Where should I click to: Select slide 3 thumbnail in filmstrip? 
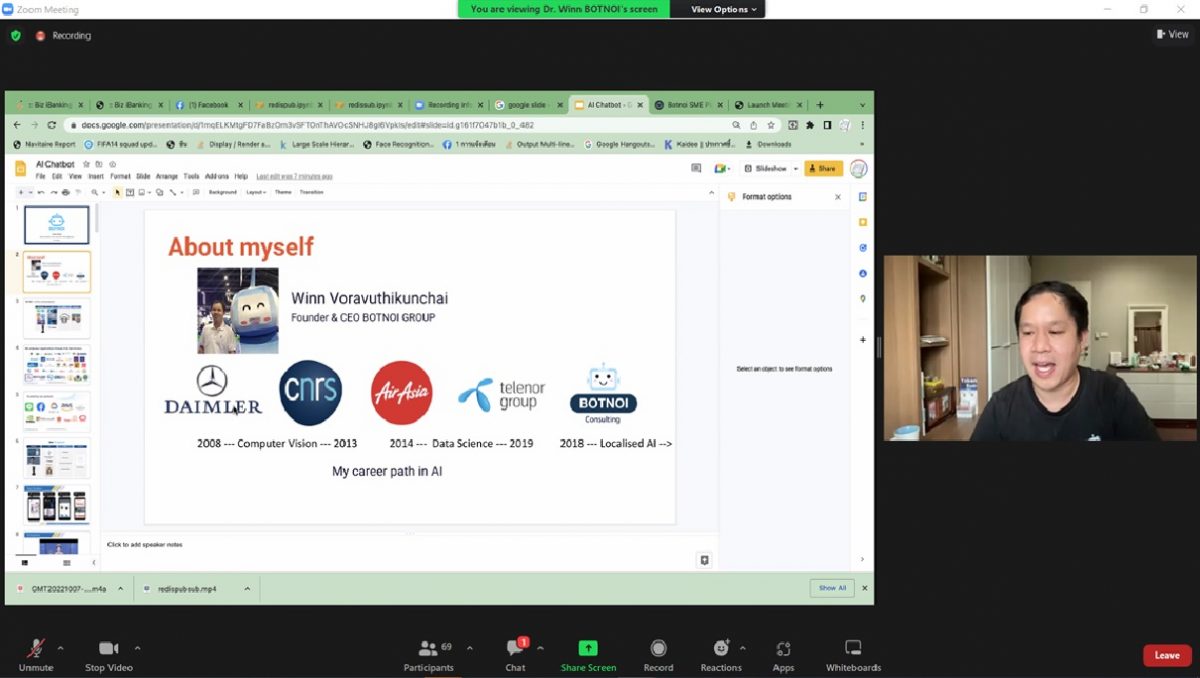click(x=57, y=319)
